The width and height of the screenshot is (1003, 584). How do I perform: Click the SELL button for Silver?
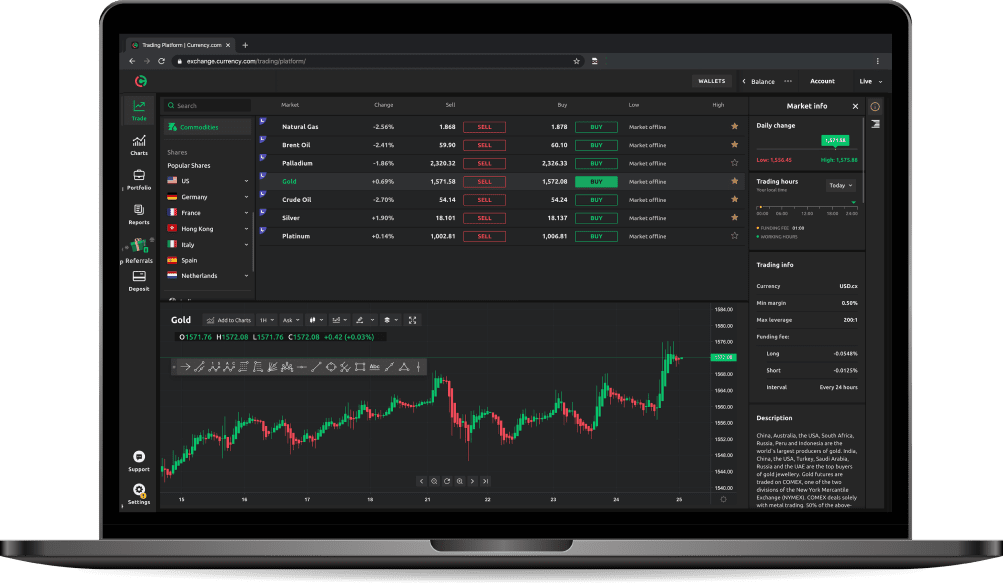pos(484,218)
